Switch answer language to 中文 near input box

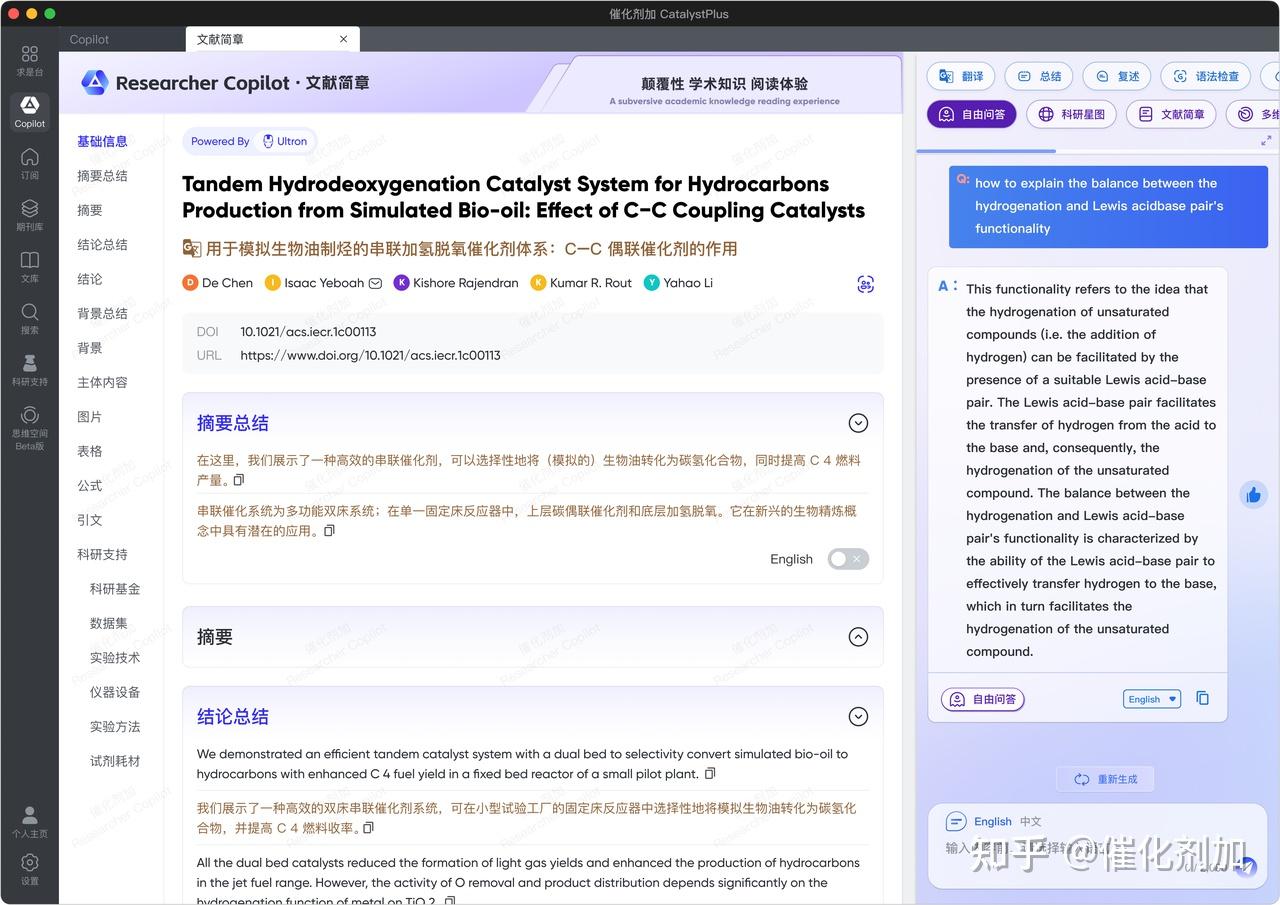click(1030, 821)
